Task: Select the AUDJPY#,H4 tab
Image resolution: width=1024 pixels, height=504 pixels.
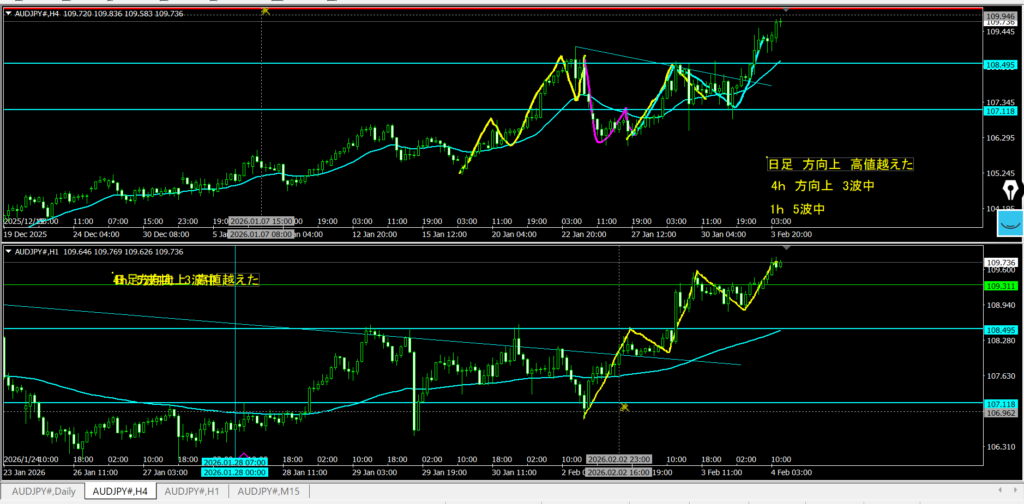Action: pos(120,491)
